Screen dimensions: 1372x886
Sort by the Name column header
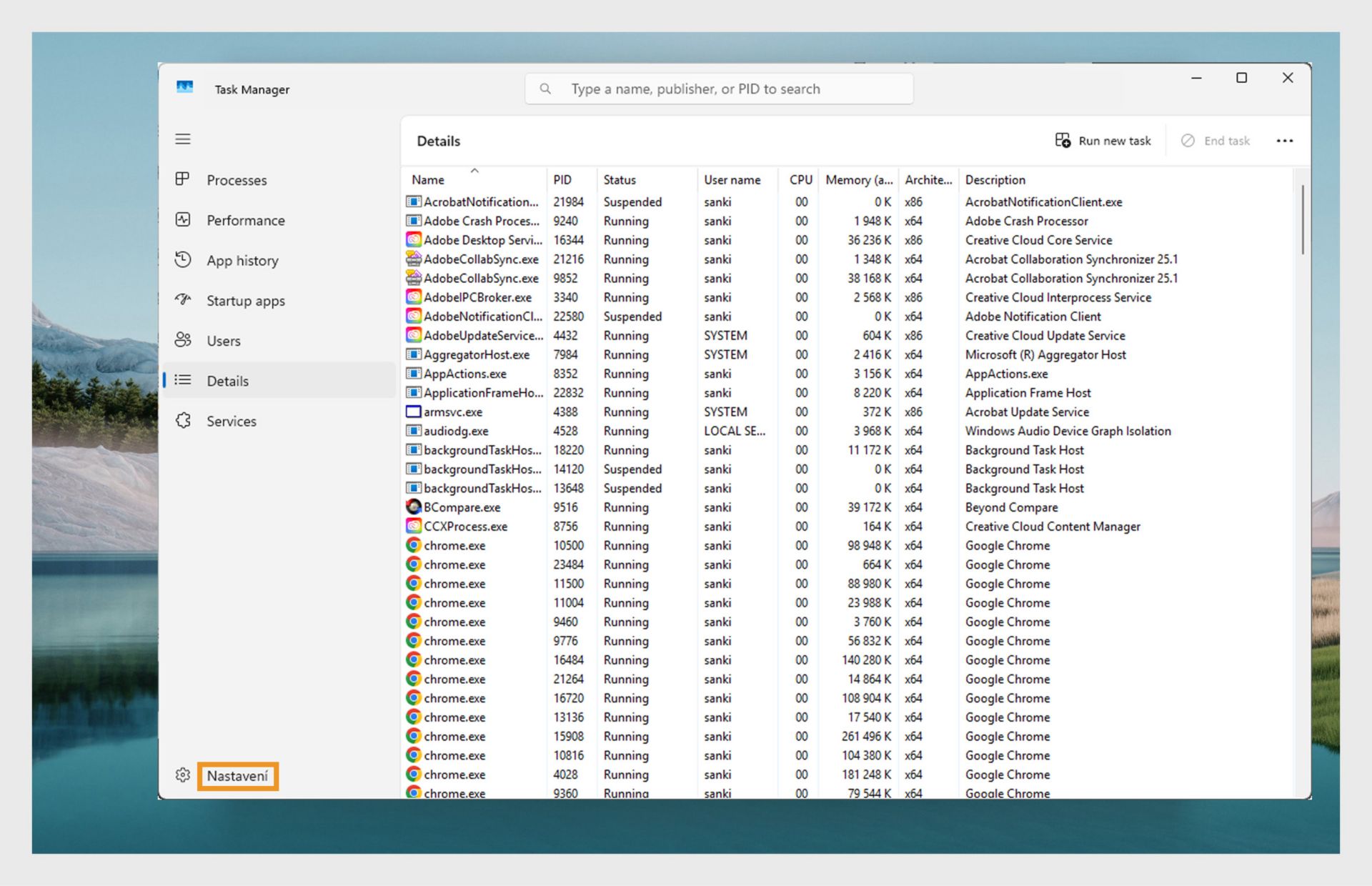(428, 180)
